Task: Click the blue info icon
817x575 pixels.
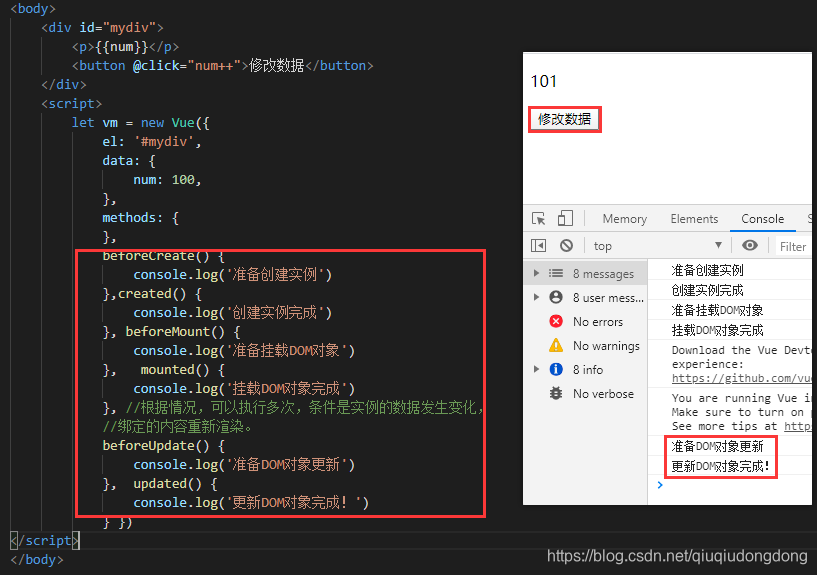Action: 556,369
